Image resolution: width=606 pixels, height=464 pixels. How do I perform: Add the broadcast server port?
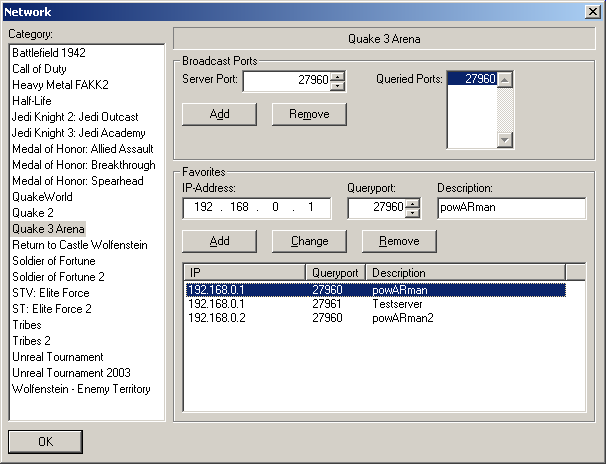pyautogui.click(x=220, y=114)
